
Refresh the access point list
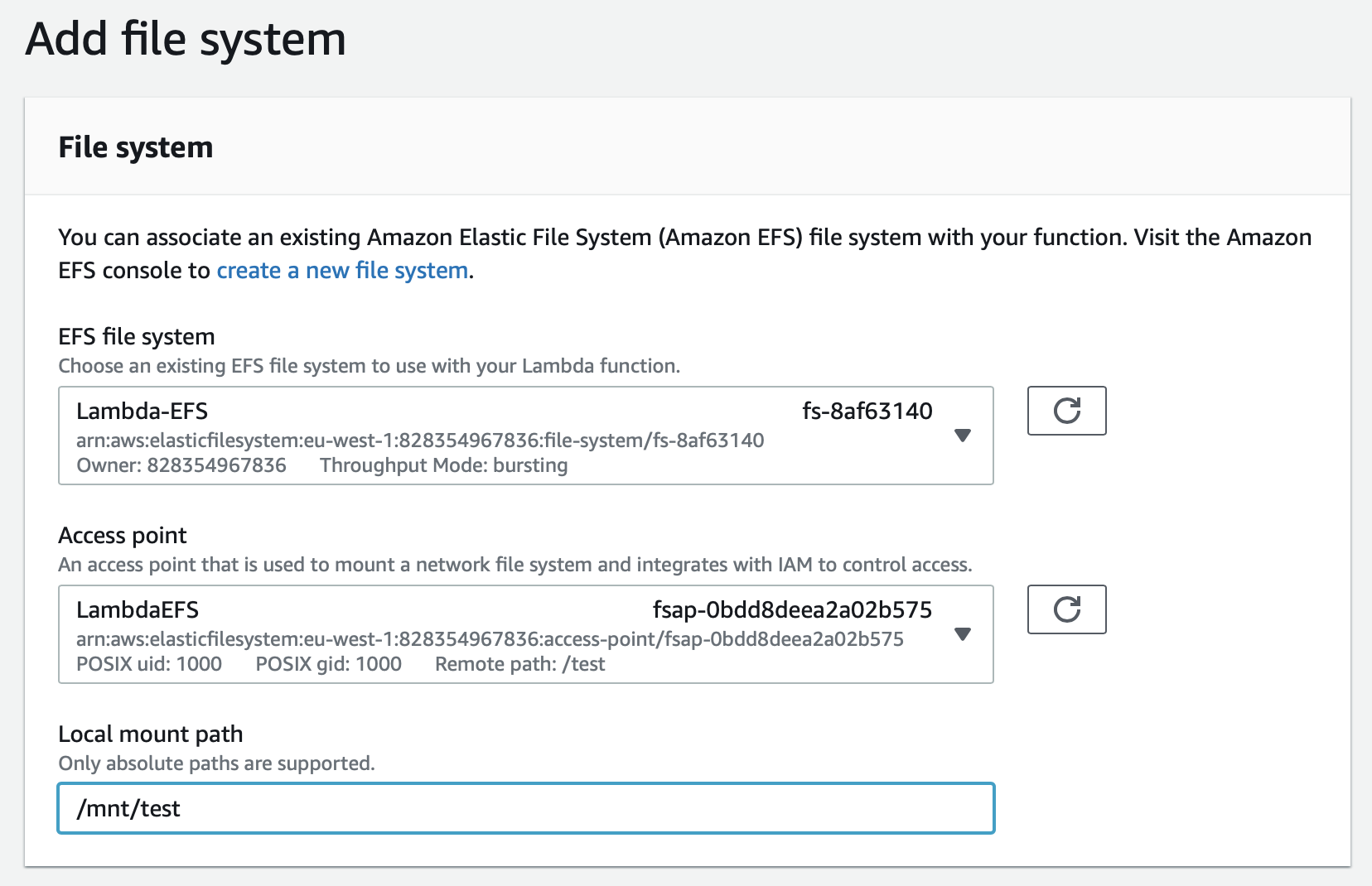tap(1066, 609)
